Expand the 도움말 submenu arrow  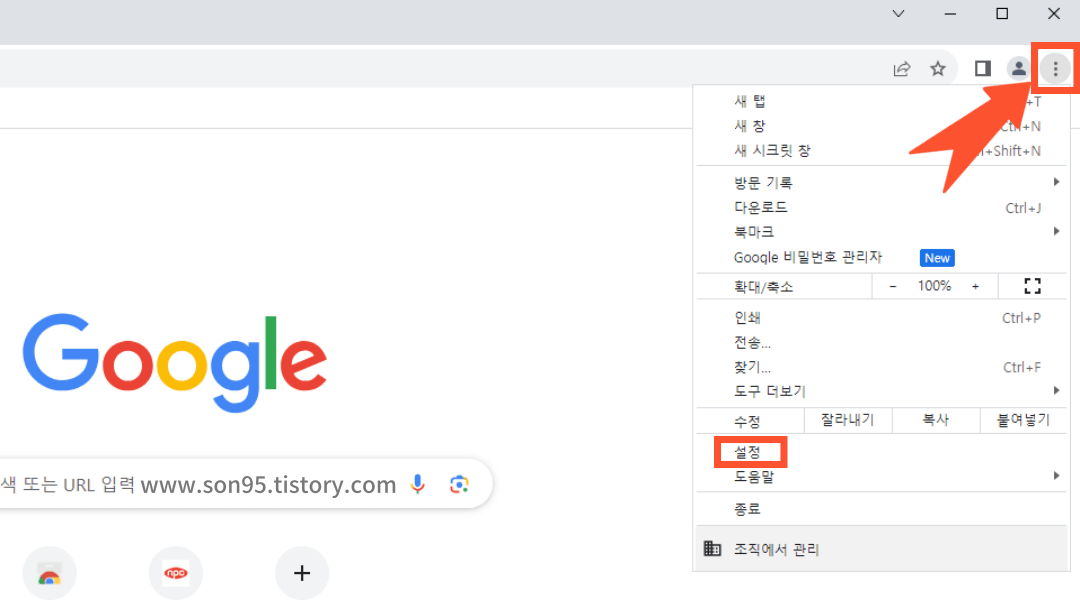(1056, 475)
